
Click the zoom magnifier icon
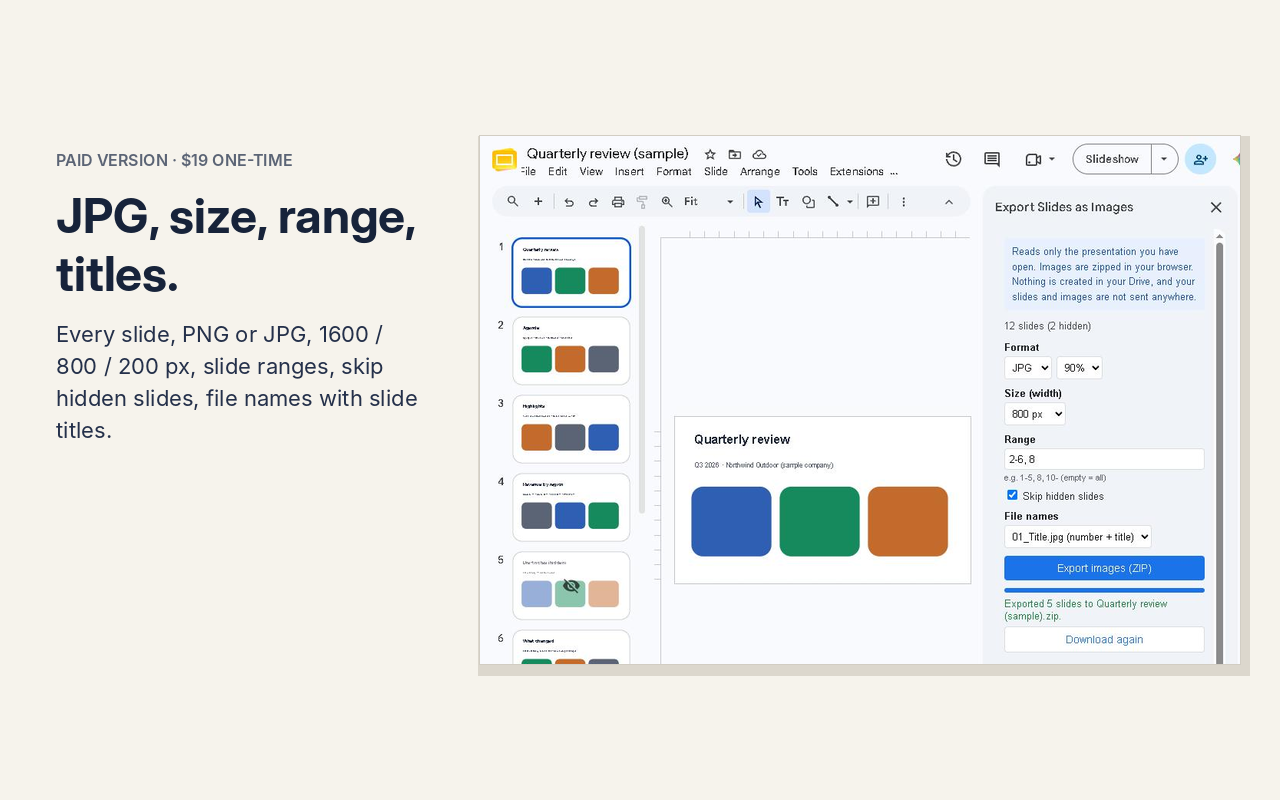pyautogui.click(x=667, y=202)
